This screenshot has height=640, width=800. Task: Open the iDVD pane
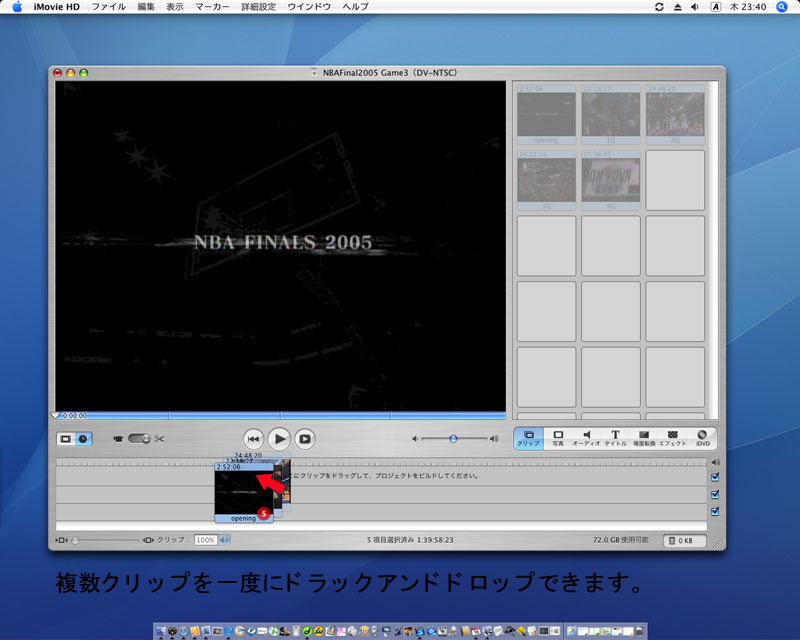coord(702,438)
